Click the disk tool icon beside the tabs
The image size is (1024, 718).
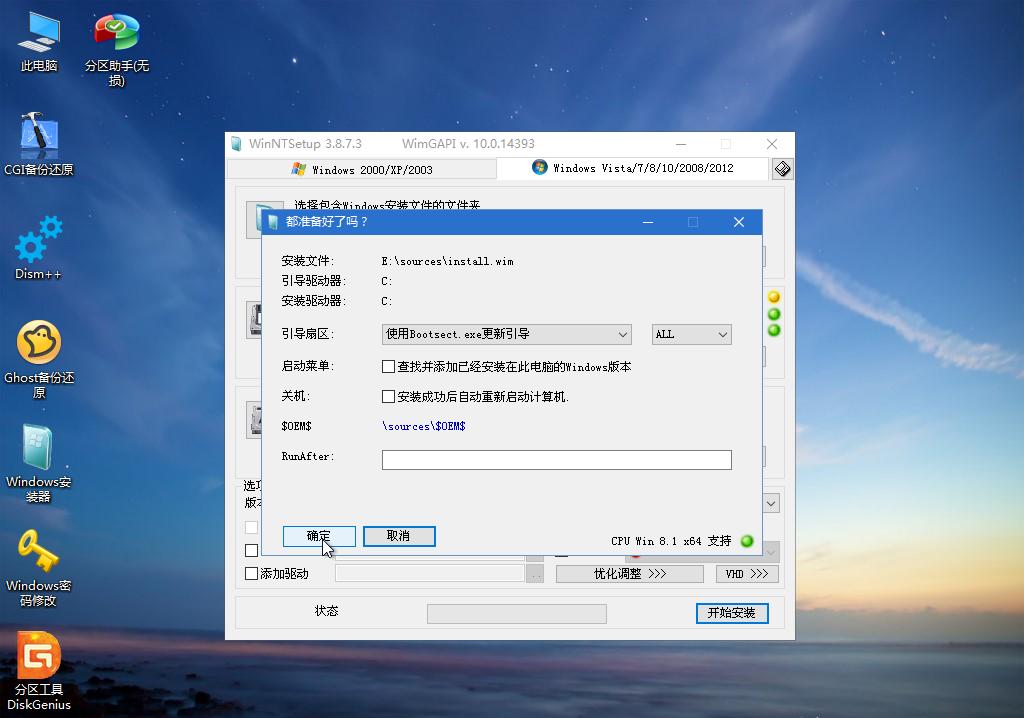point(782,169)
